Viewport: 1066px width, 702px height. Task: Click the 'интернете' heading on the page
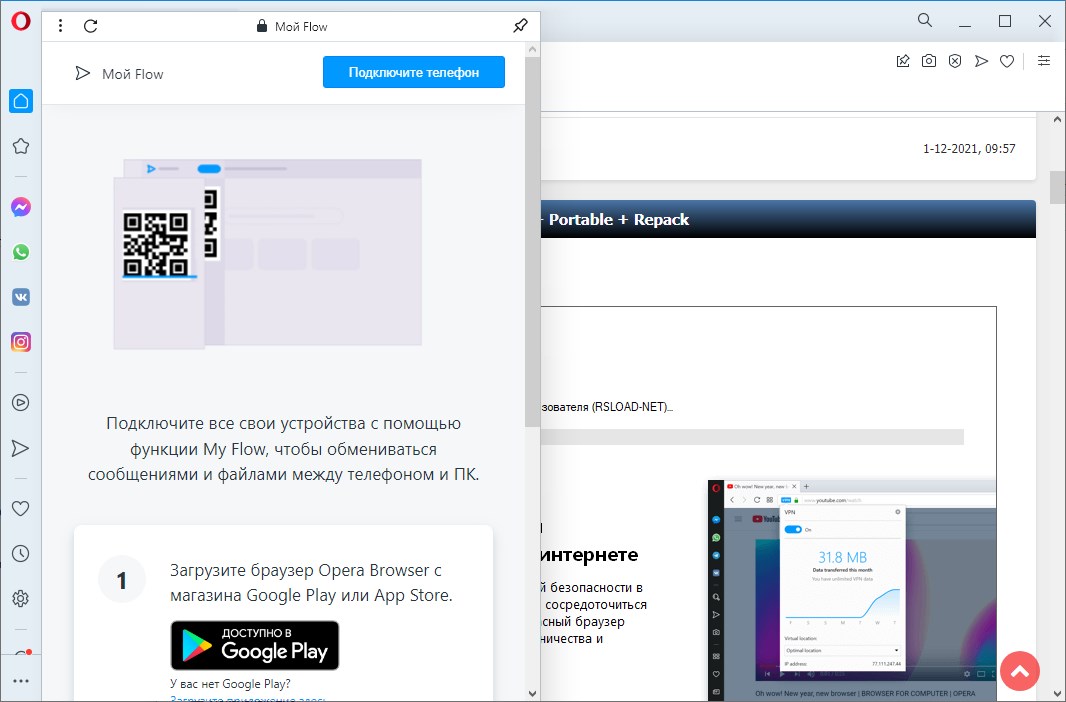[x=589, y=555]
